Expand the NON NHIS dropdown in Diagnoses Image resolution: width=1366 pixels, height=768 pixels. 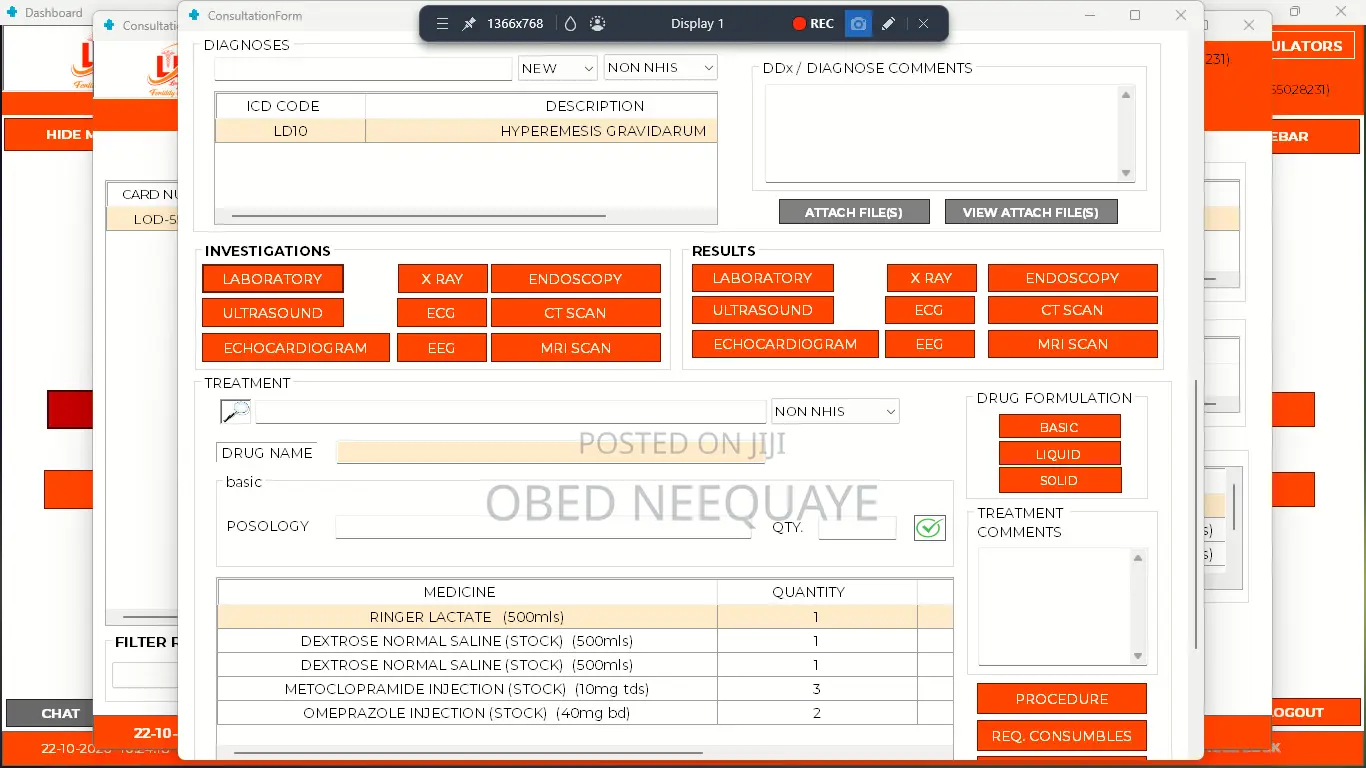point(661,68)
